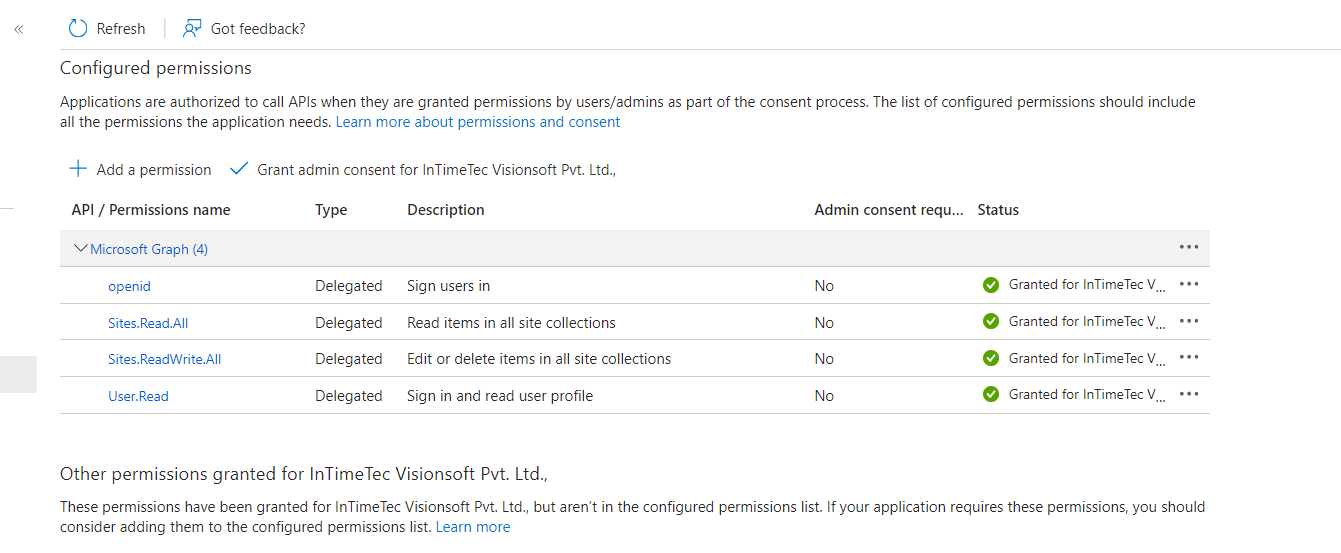This screenshot has width=1341, height=553.
Task: Open the ellipsis menu for Sites.Read.All
Action: coord(1188,322)
